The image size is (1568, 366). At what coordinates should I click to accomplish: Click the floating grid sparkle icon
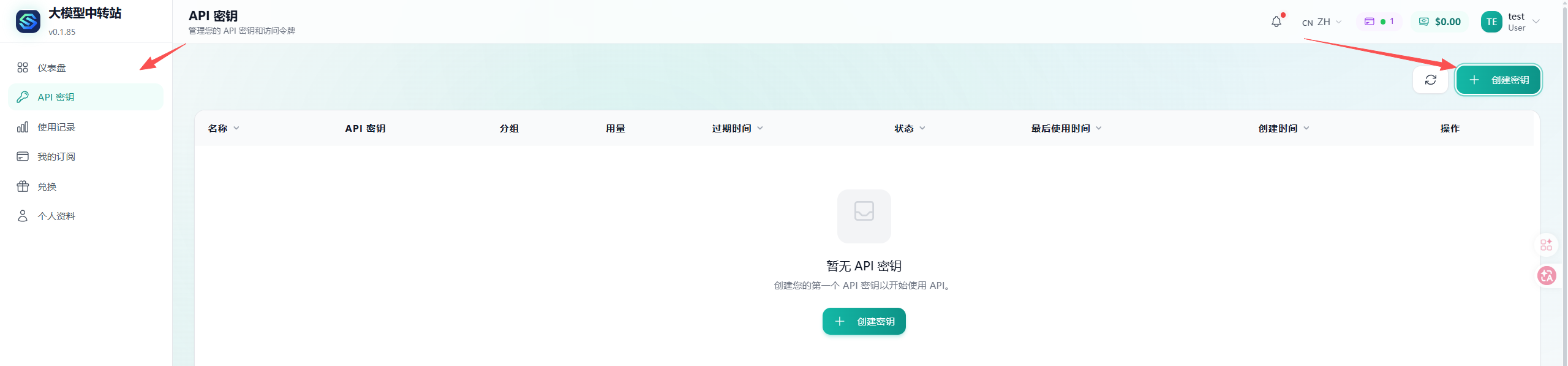(1547, 245)
